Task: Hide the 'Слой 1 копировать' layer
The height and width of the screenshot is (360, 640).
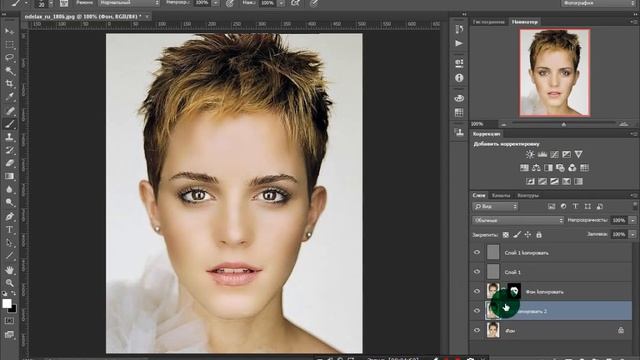Action: (x=477, y=252)
